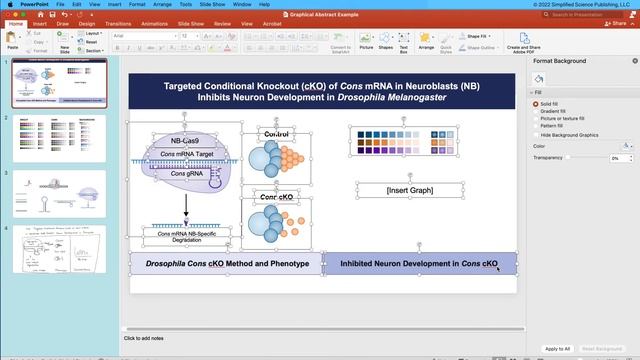The width and height of the screenshot is (640, 360).
Task: Open the Arrange options
Action: coord(426,41)
